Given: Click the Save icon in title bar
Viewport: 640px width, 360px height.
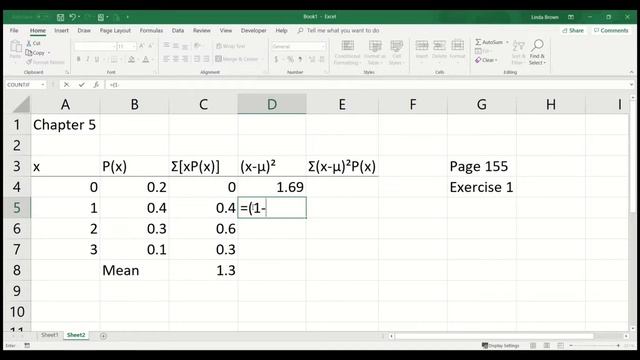Looking at the screenshot, I should [x=60, y=17].
